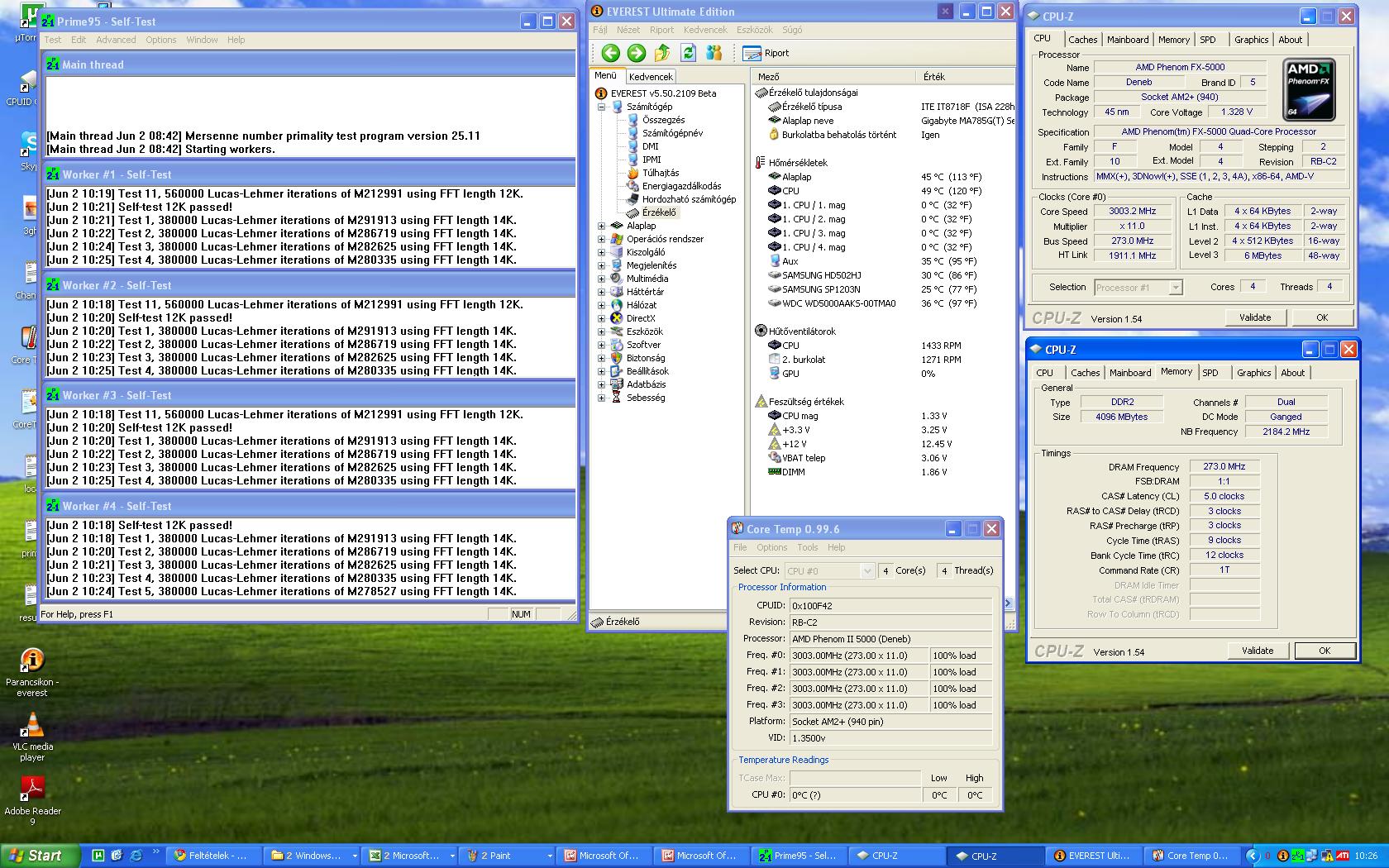Image resolution: width=1389 pixels, height=868 pixels.
Task: Open Core Temp Select CPU dropdown
Action: point(866,570)
